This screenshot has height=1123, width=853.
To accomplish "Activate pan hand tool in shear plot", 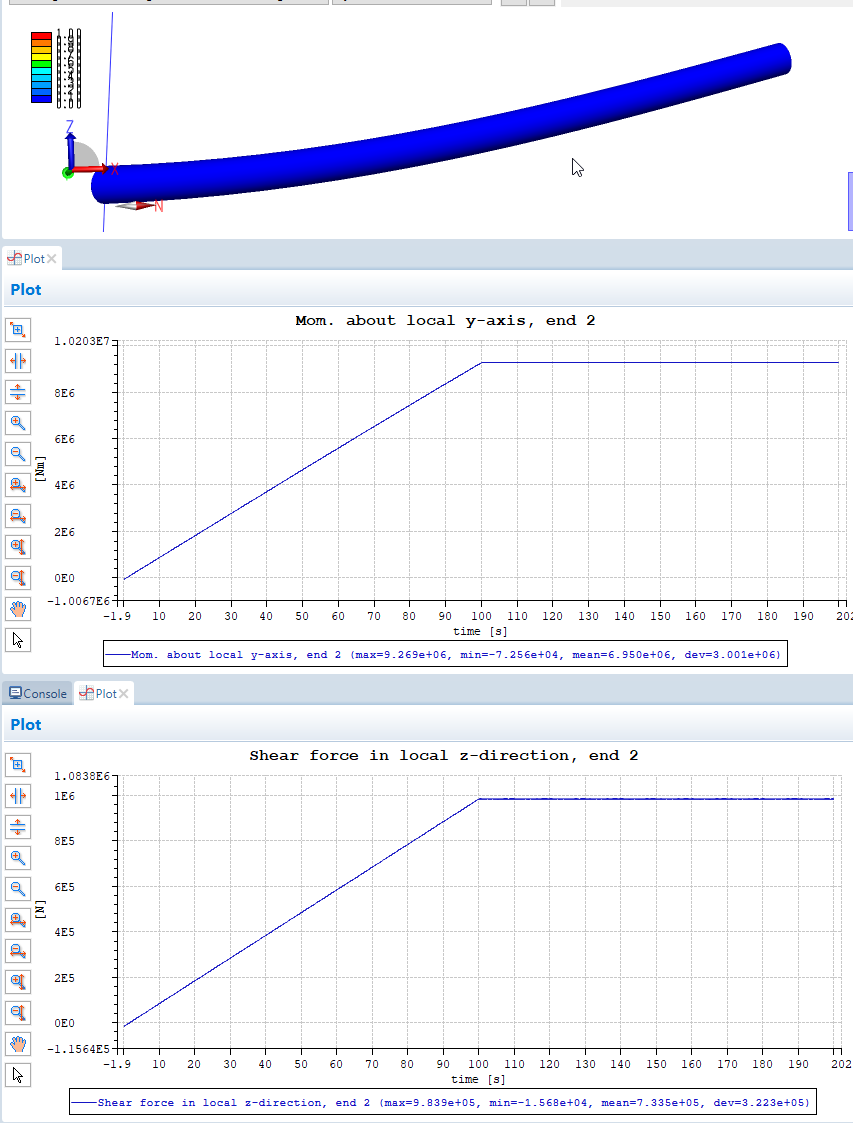I will tap(18, 1044).
